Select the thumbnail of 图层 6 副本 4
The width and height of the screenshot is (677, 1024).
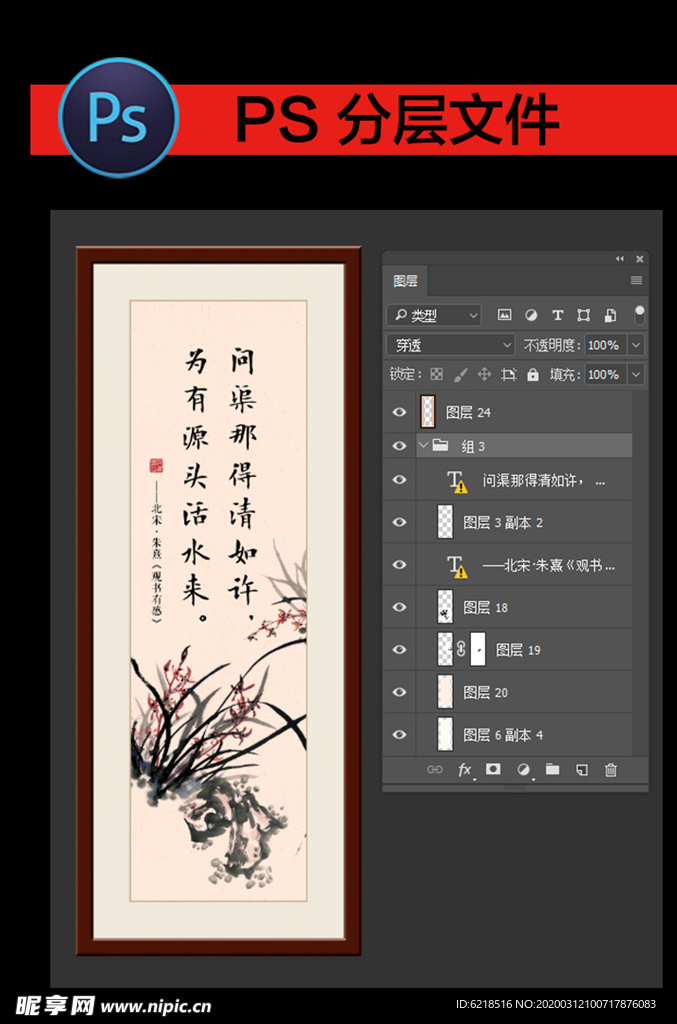pos(445,734)
